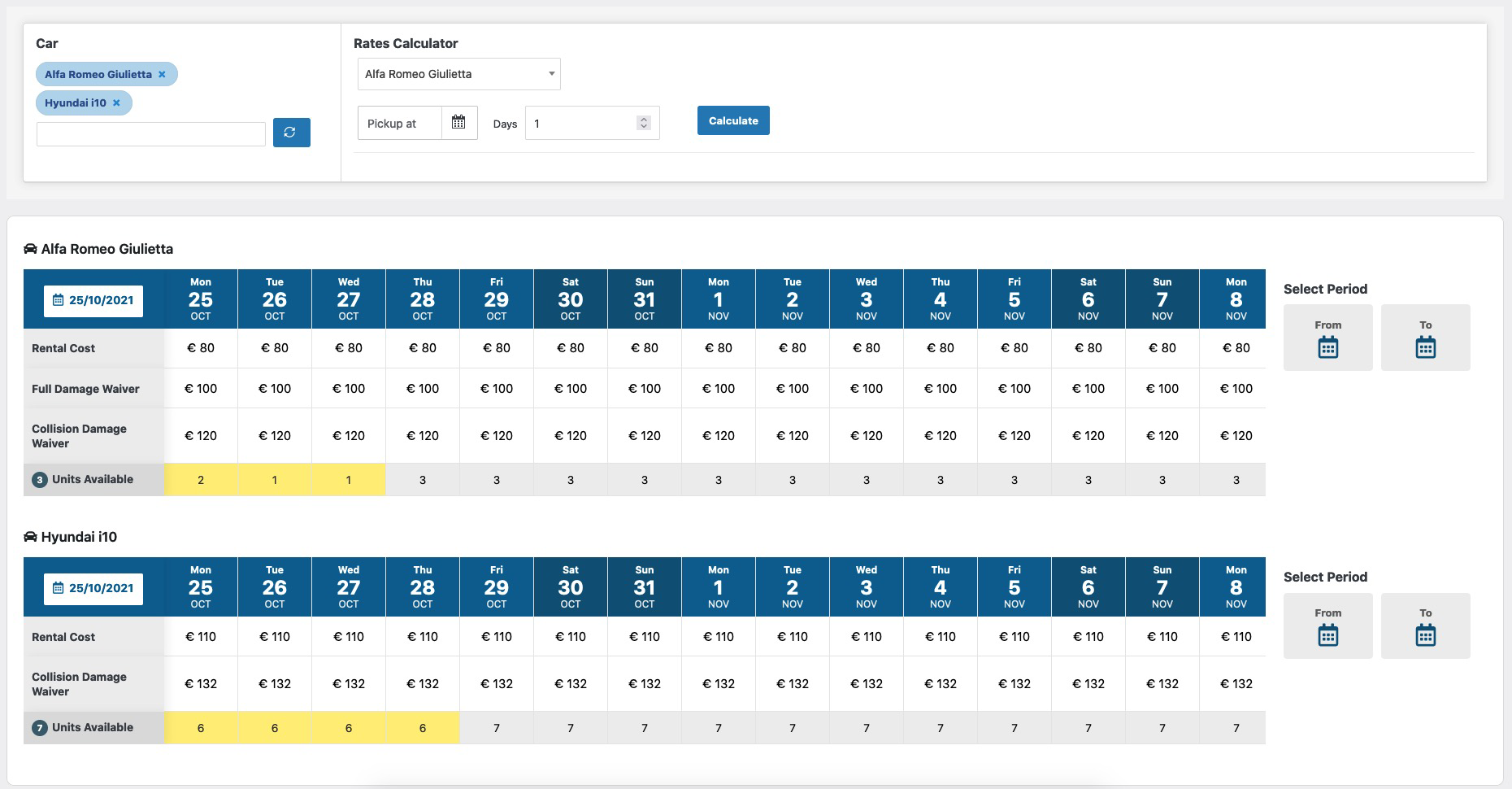Select Sun 7 Nov header in Hyundai table
Image resolution: width=1512 pixels, height=789 pixels.
(x=1162, y=587)
